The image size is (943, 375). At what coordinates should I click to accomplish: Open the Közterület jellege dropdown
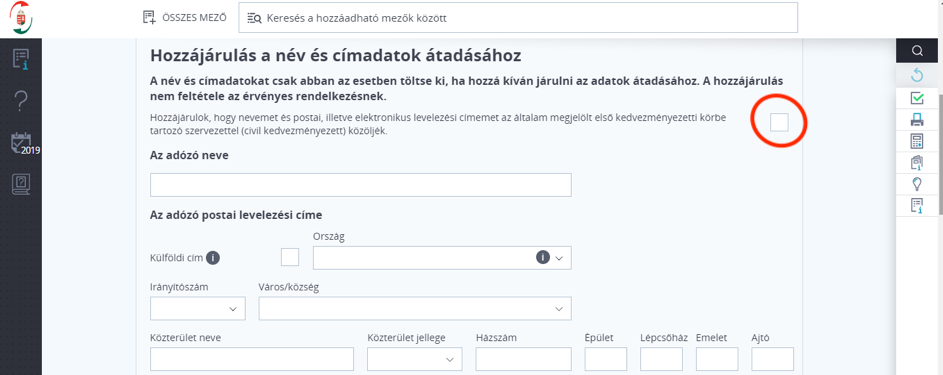(414, 359)
